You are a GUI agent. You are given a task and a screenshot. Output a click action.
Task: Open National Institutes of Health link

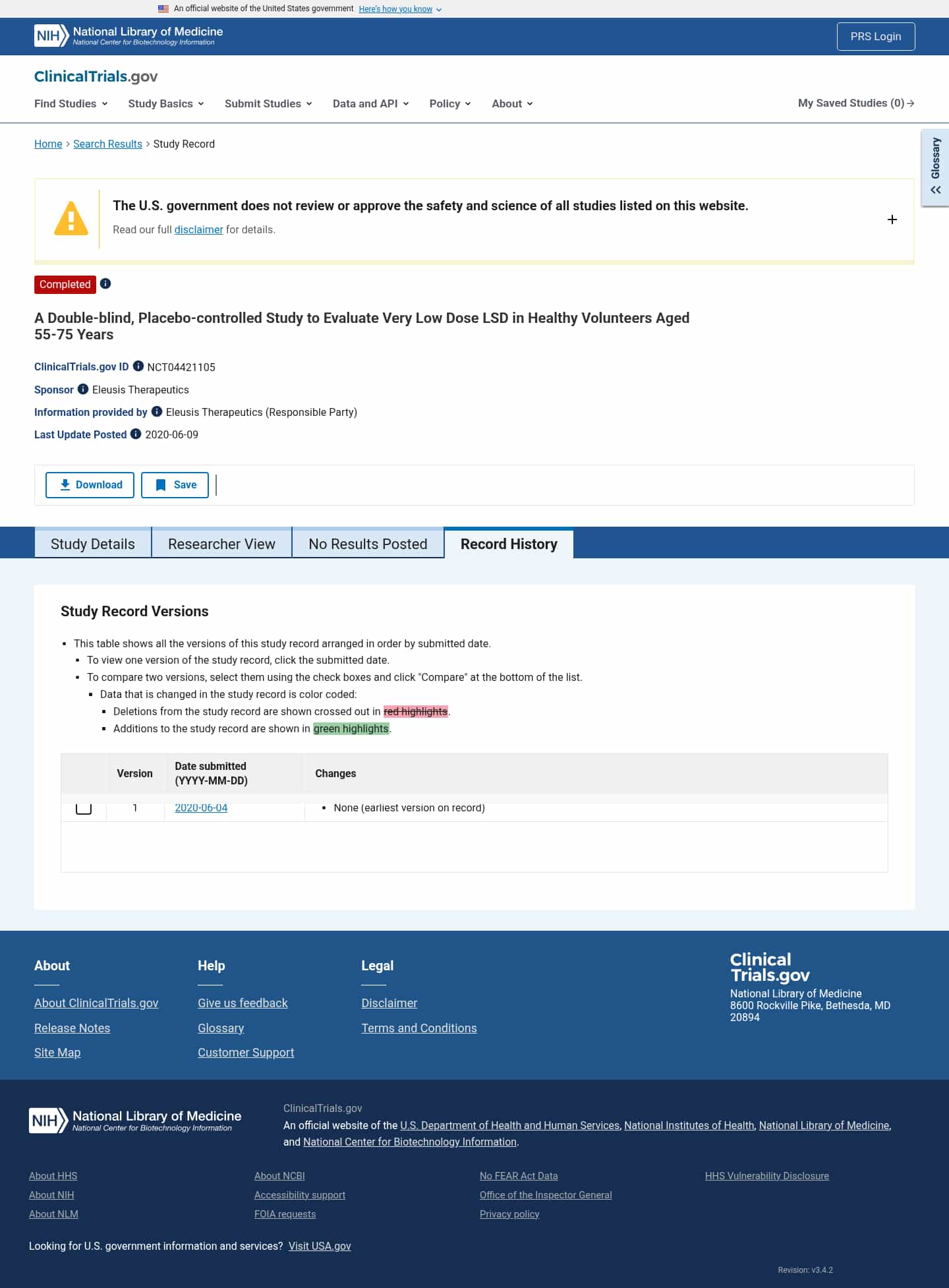coord(689,1125)
